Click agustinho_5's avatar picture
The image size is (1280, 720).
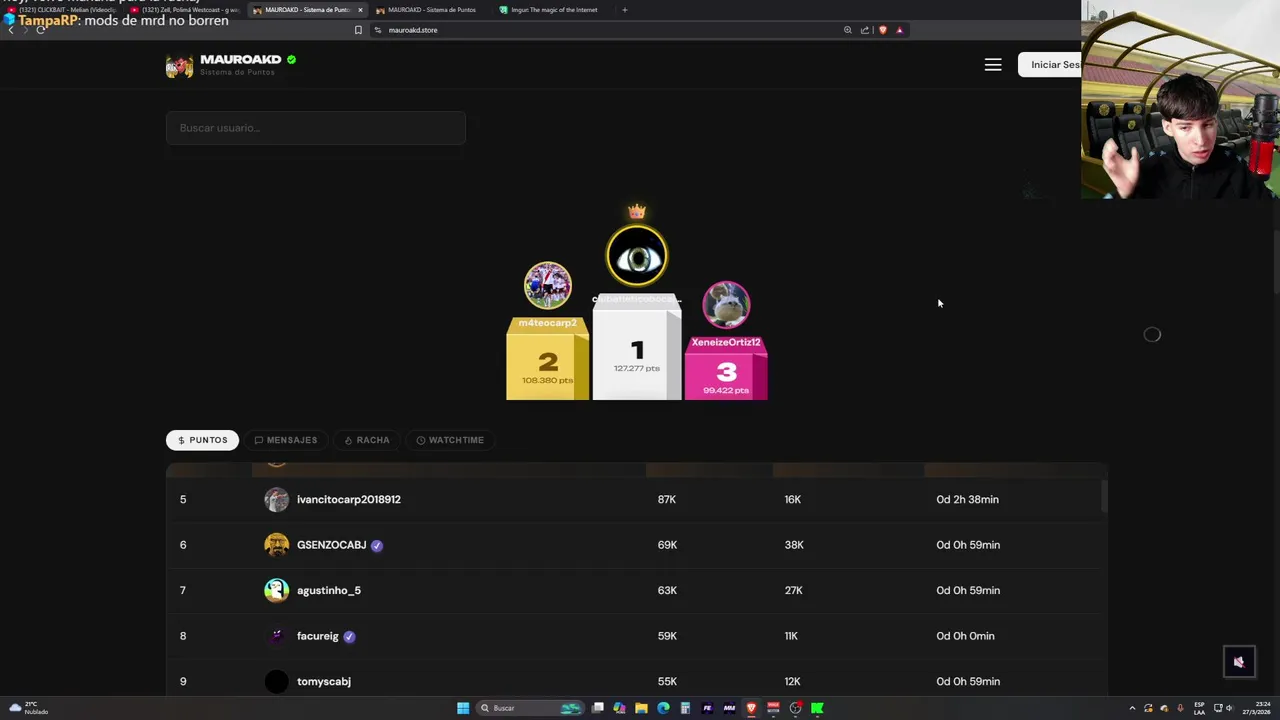pyautogui.click(x=276, y=590)
